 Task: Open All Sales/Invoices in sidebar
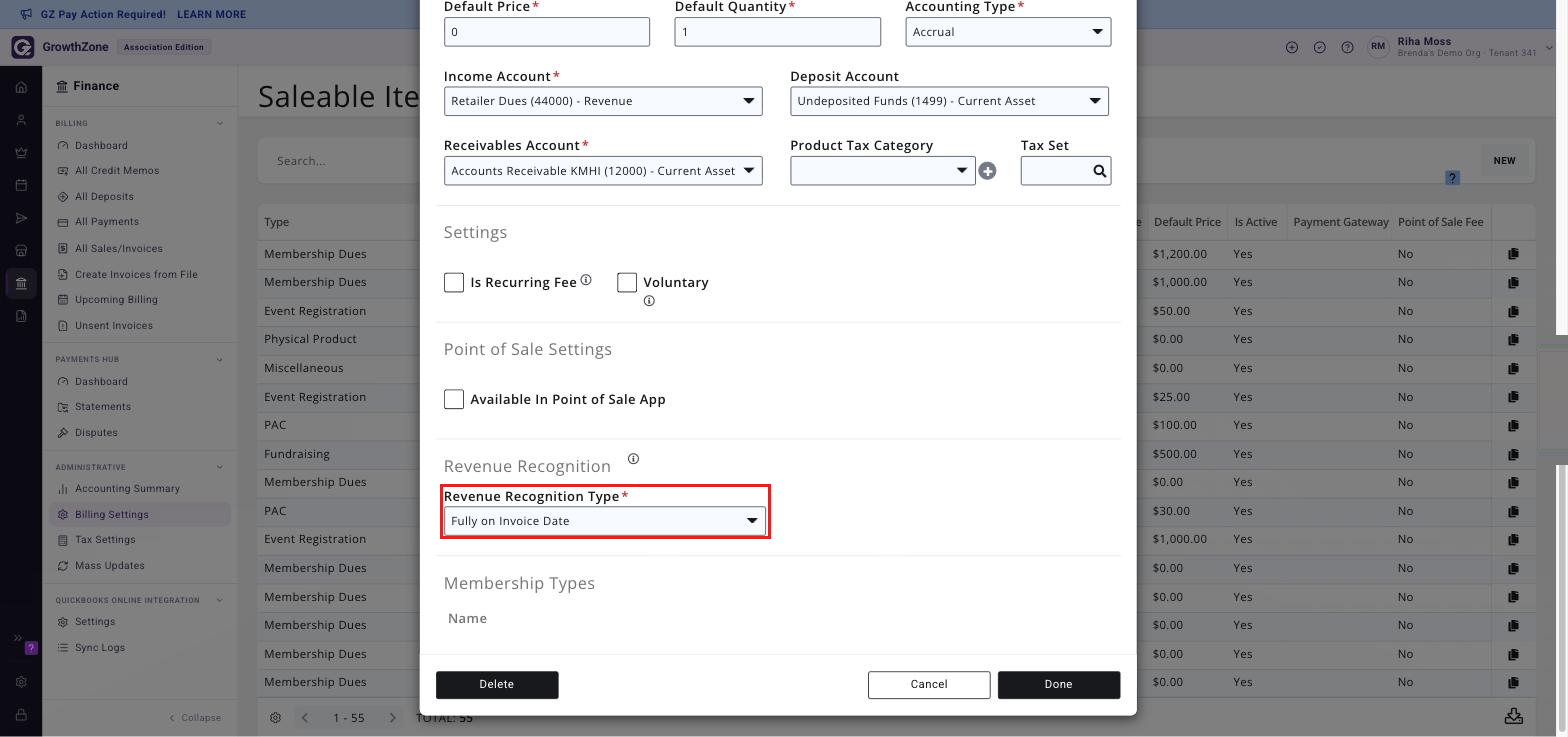click(118, 249)
